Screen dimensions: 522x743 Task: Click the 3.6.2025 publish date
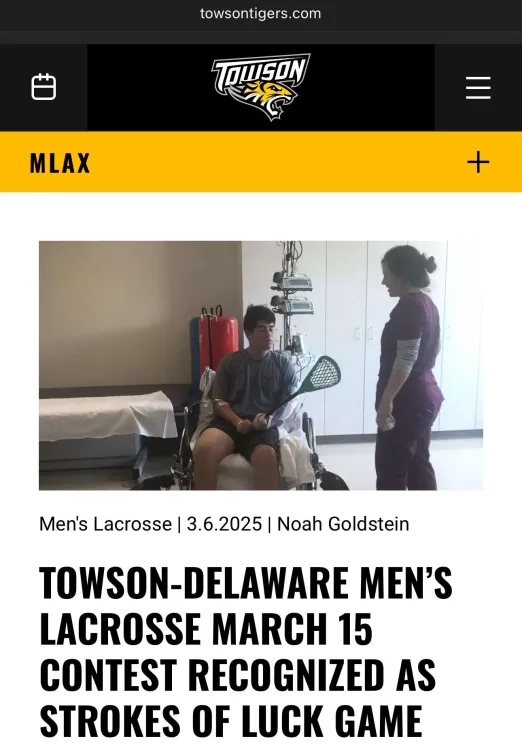pos(224,524)
